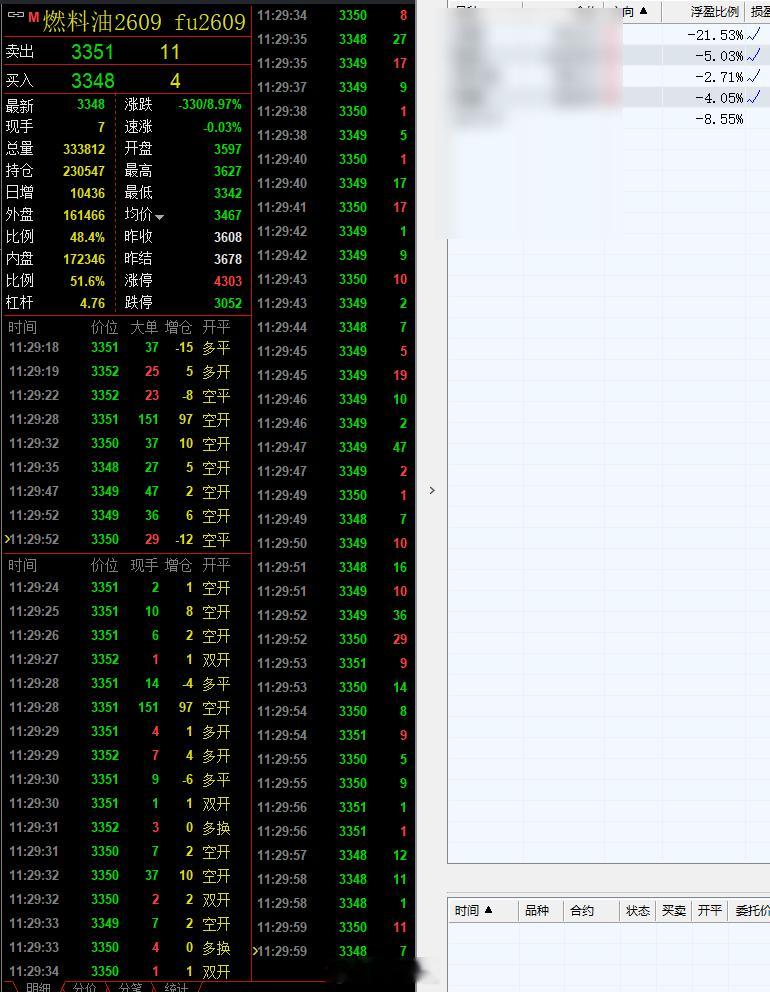
Task: Click the 卖出 ask price 3351
Action: [x=92, y=52]
